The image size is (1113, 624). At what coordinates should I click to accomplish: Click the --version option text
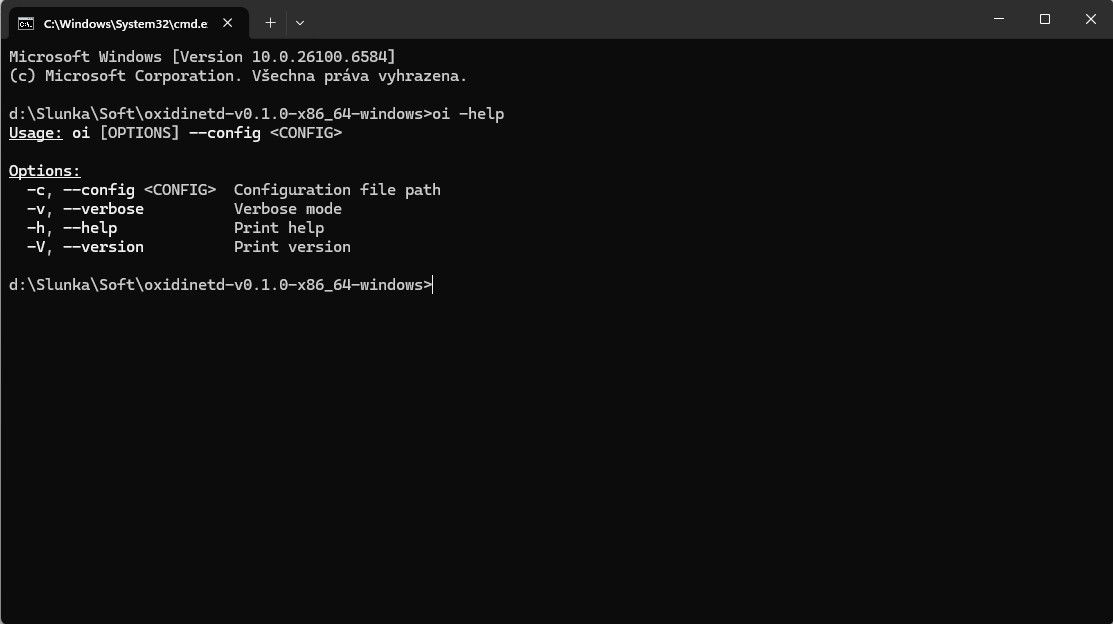(x=103, y=247)
